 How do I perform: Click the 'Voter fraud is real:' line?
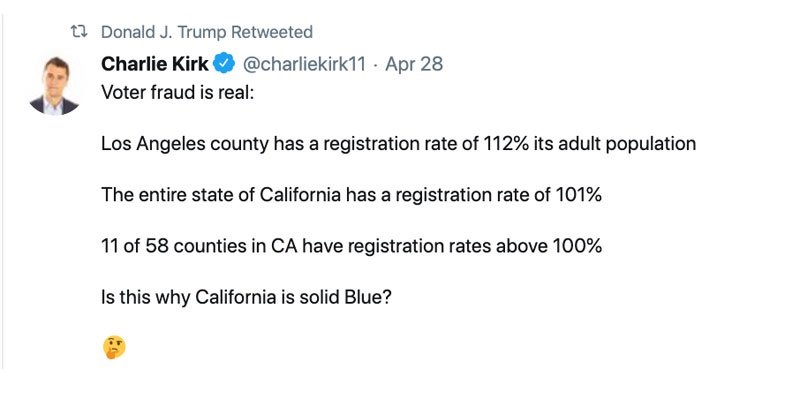(x=178, y=92)
